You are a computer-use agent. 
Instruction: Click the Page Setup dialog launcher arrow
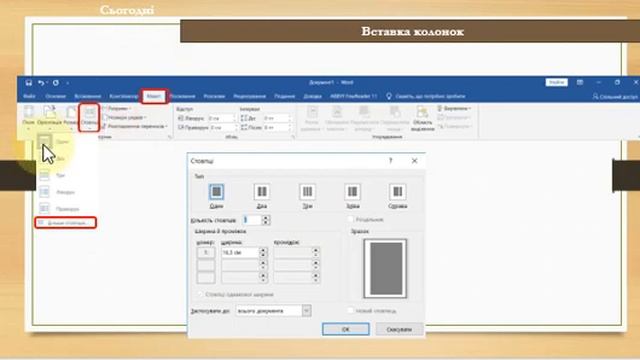coord(170,138)
